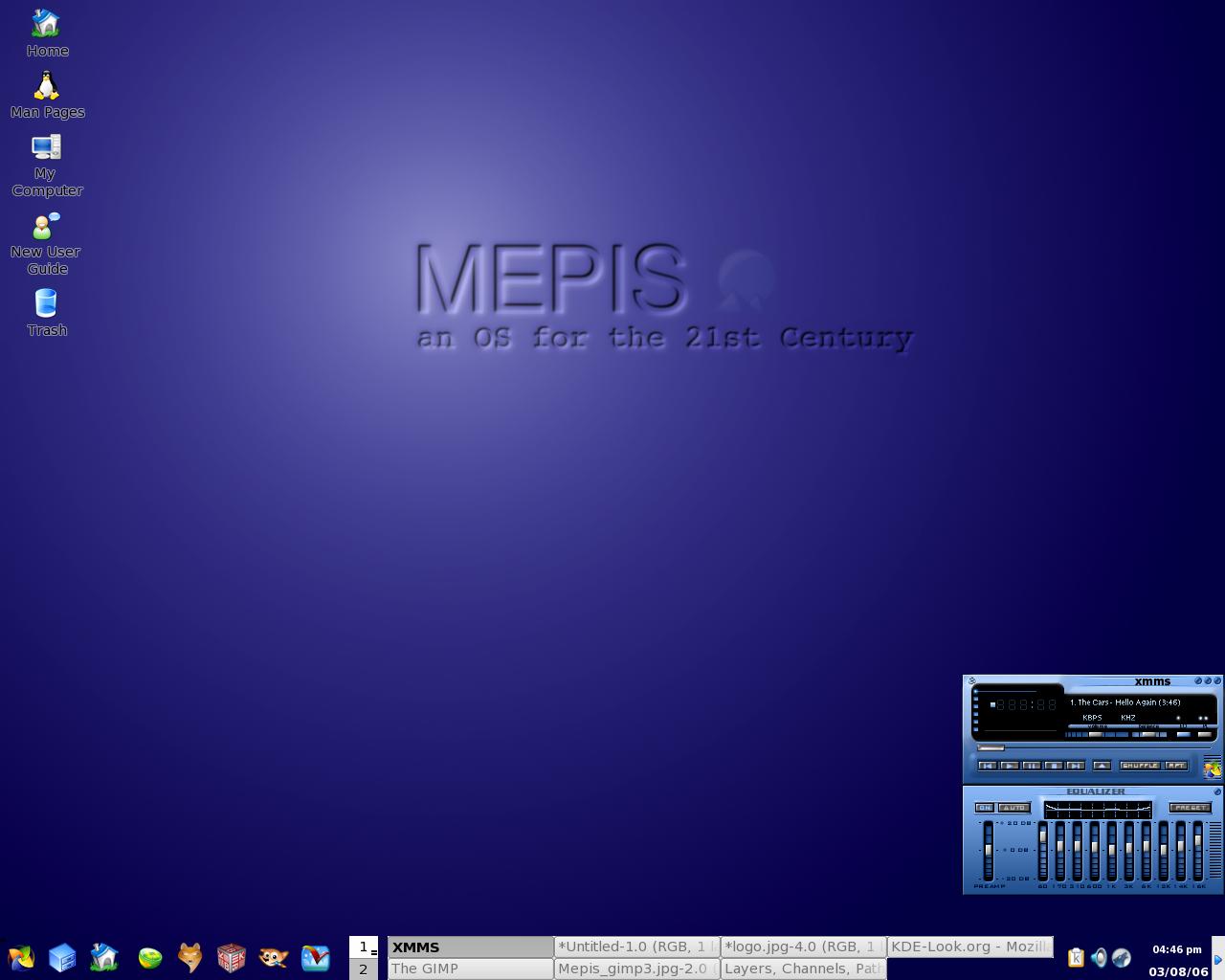Screen dimensions: 1225x980
Task: Launch the fox head icon application
Action: 190,957
